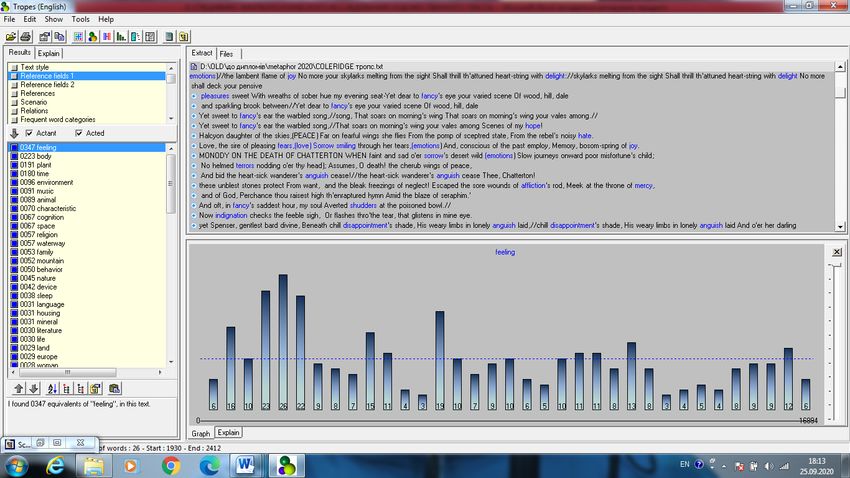Open the Windows Start button
This screenshot has height=478, width=850.
tap(16, 466)
